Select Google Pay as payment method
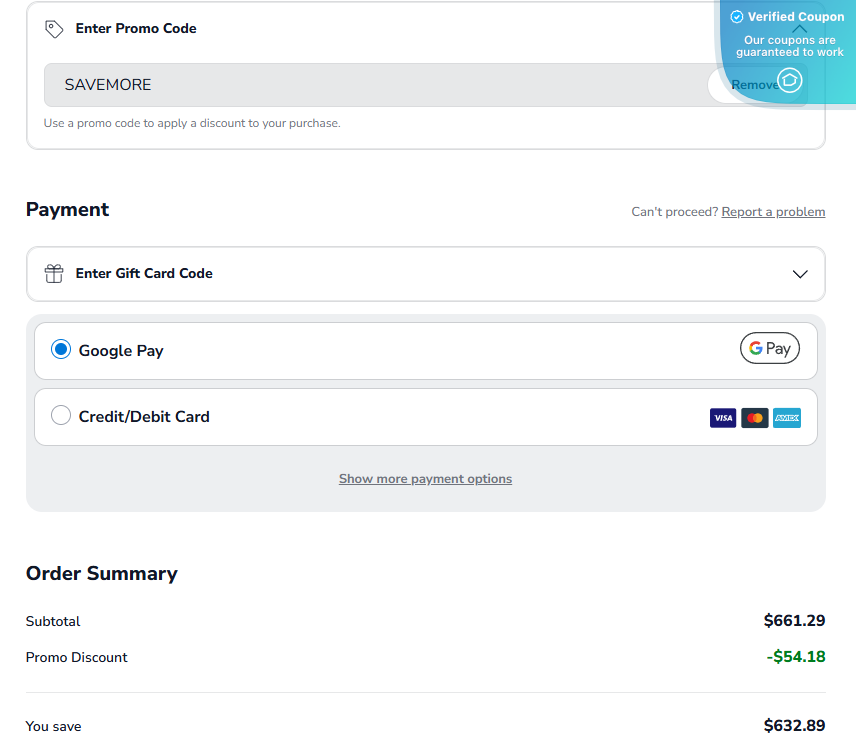This screenshot has height=751, width=856. click(60, 349)
